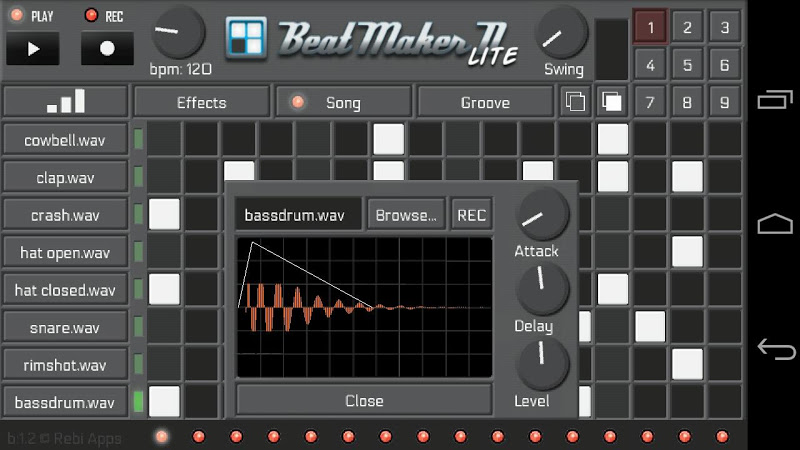Select the snare.wav track label
This screenshot has width=800, height=450.
tap(65, 327)
